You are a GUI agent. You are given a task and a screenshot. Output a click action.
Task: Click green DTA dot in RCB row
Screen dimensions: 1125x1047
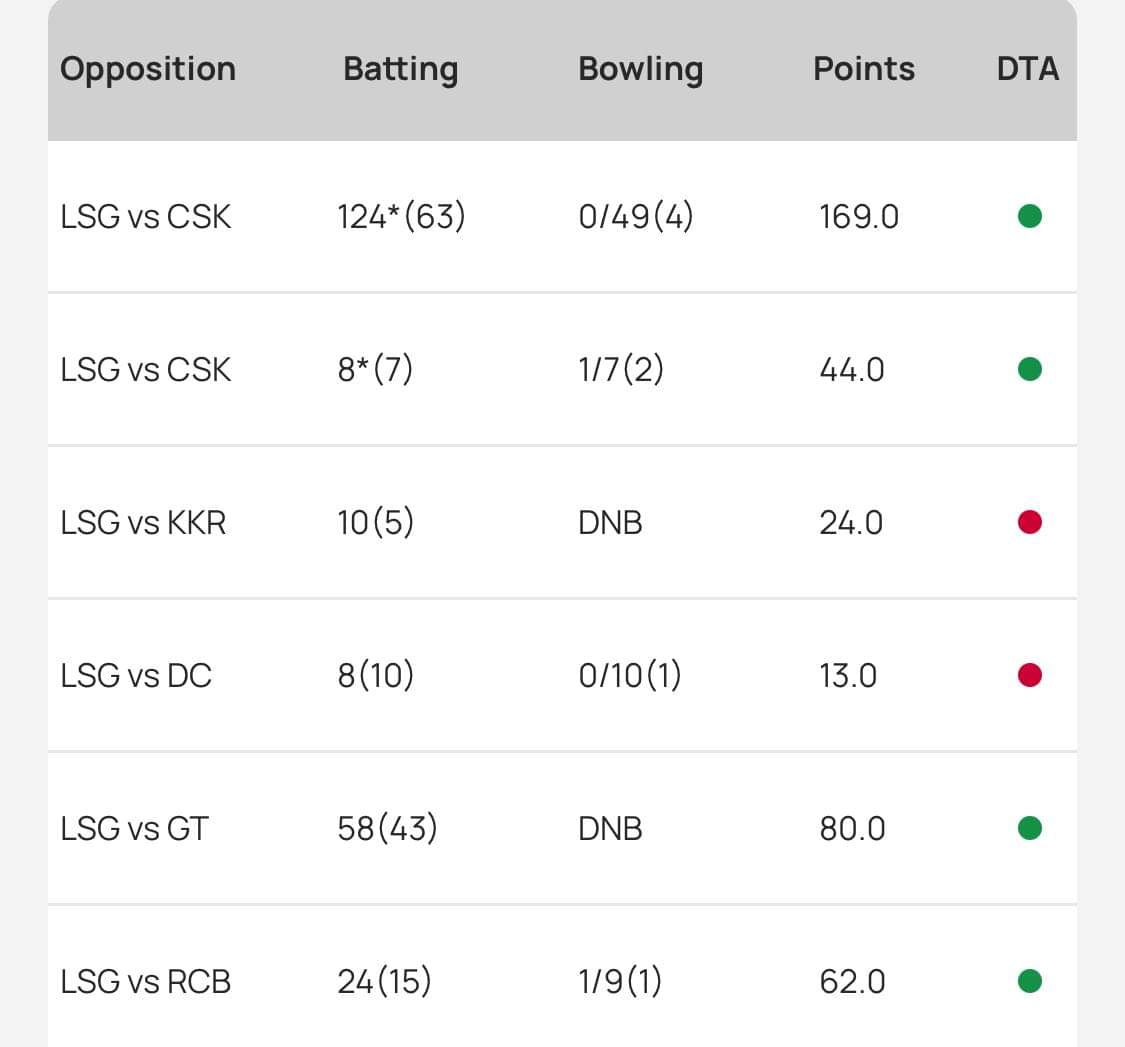1030,981
